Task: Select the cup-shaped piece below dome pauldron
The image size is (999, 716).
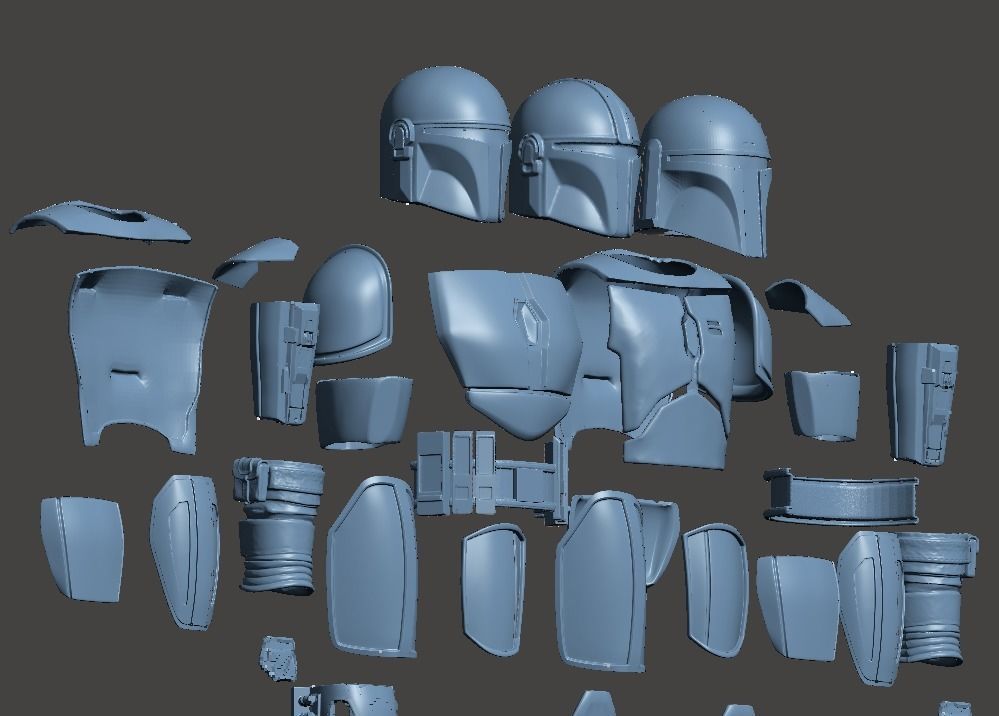Action: tap(364, 413)
